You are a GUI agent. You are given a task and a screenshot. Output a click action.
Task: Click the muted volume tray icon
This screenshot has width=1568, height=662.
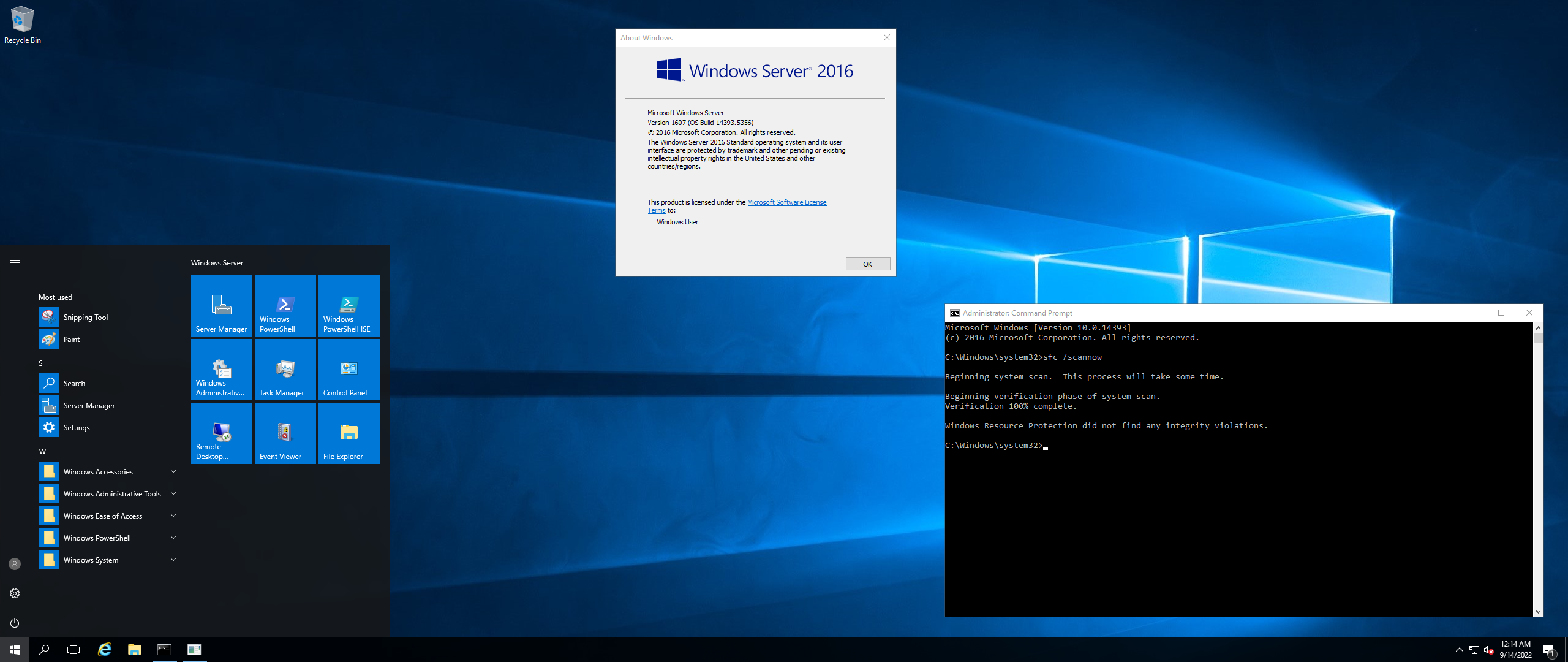(x=1488, y=650)
